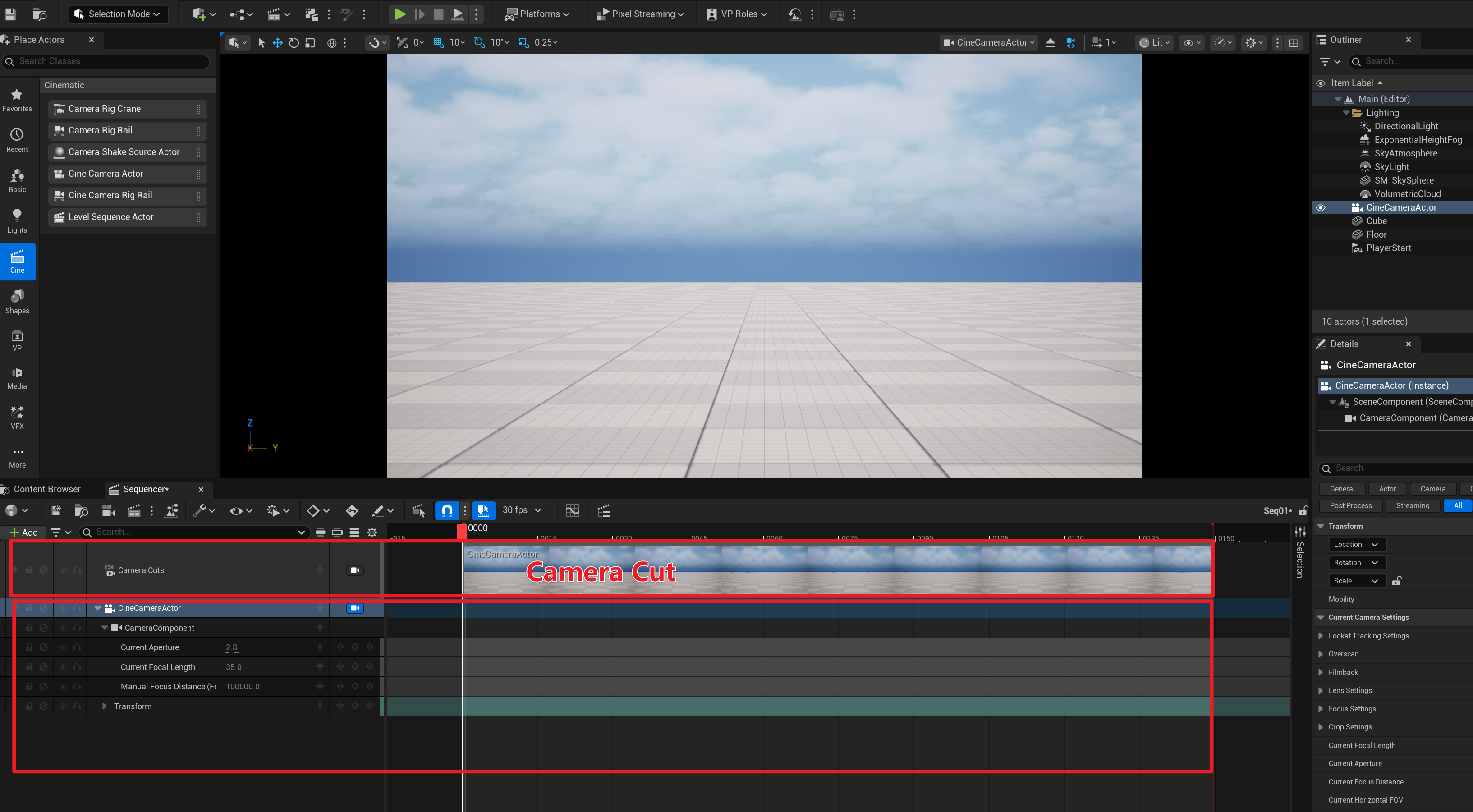Viewport: 1473px width, 812px height.
Task: Click the save current level icon
Action: coord(10,14)
